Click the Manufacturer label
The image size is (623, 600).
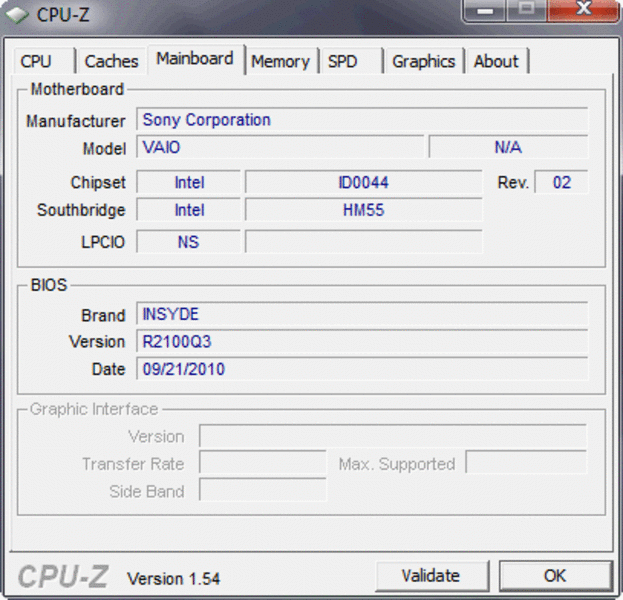pyautogui.click(x=76, y=121)
